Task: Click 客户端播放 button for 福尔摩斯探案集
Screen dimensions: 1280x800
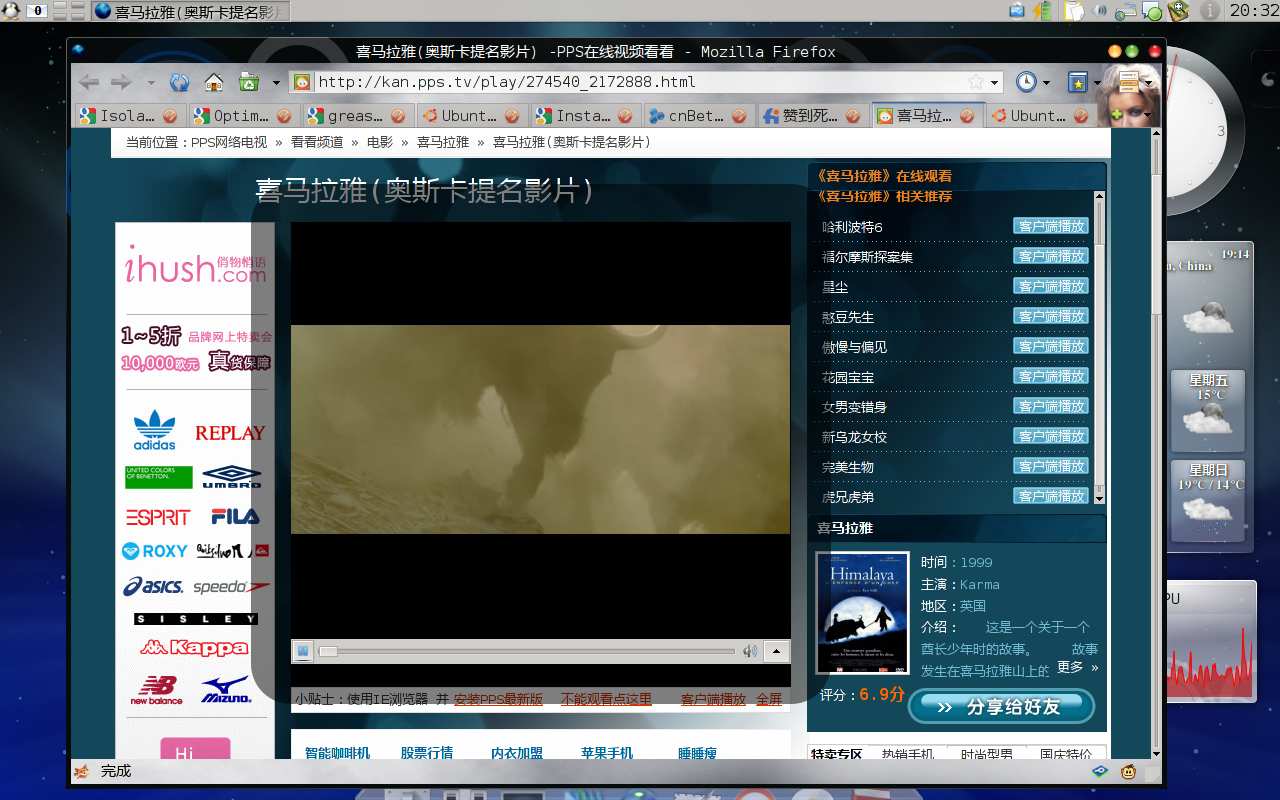Action: coord(1051,256)
